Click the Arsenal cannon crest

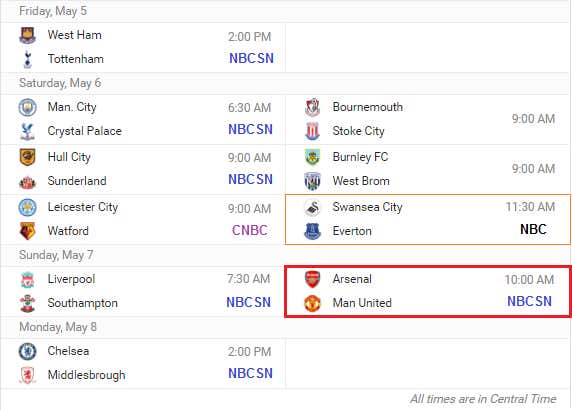pos(312,279)
